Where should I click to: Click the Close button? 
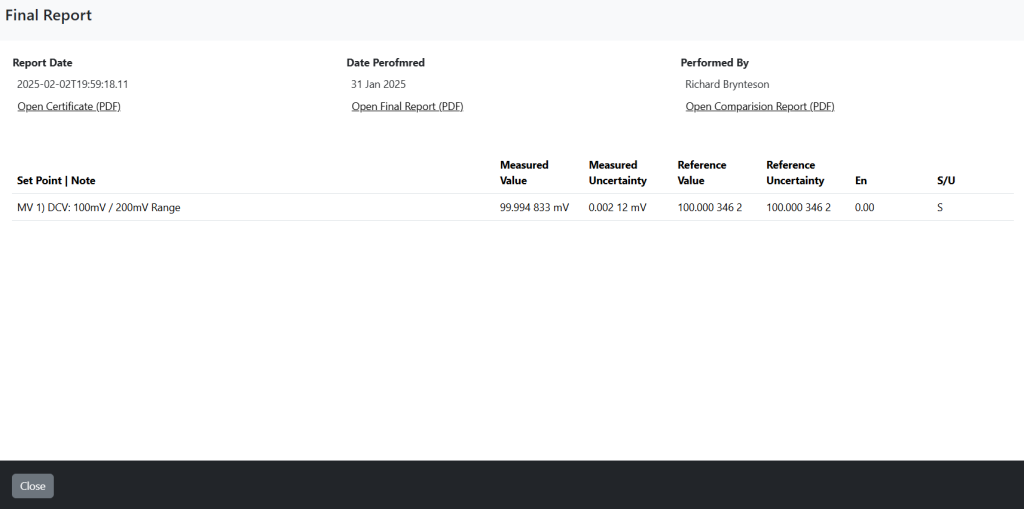point(33,486)
